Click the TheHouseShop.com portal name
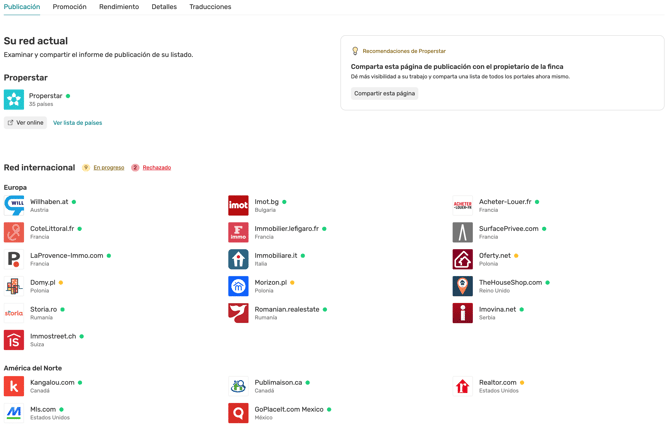 tap(510, 283)
